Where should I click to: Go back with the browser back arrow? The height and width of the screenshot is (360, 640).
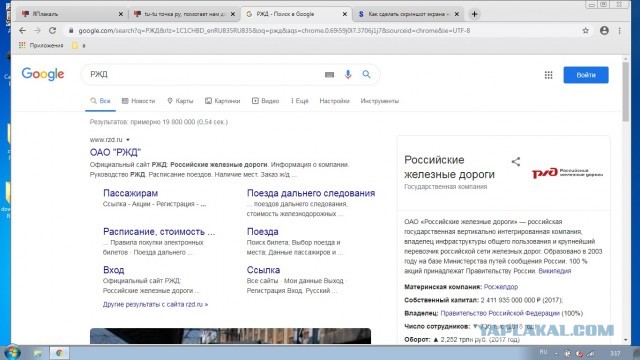(22, 31)
